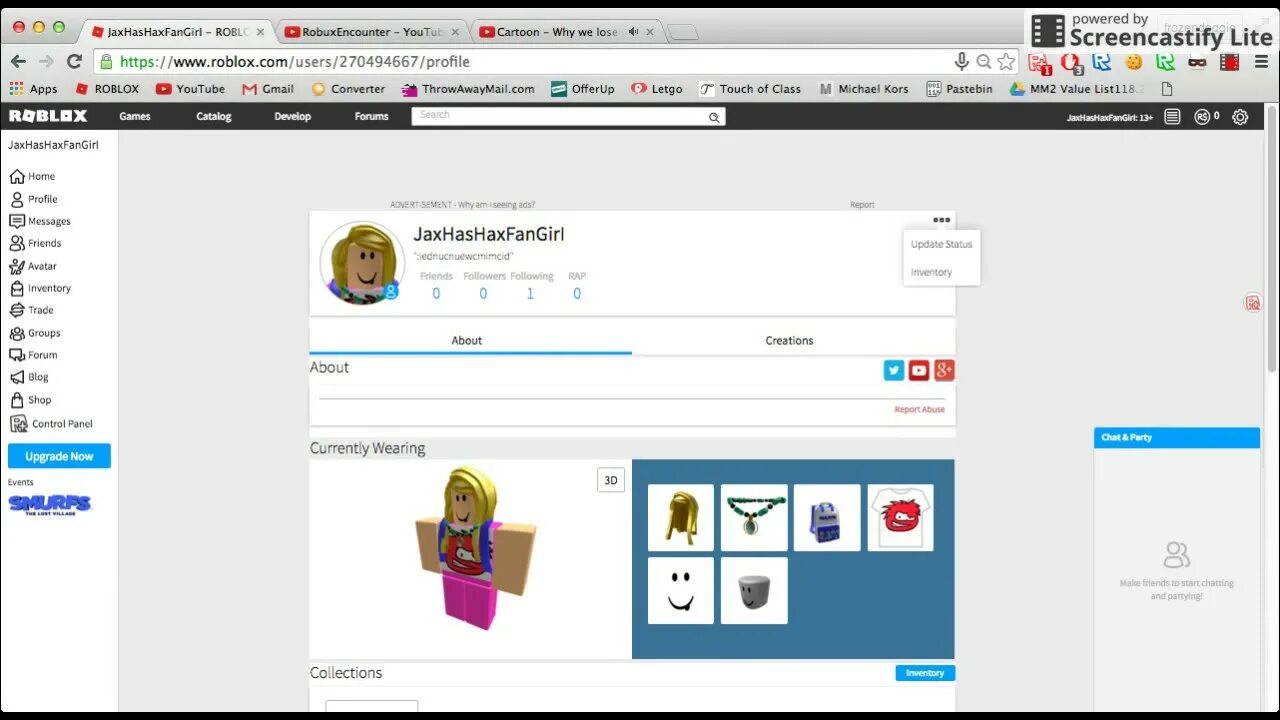
Task: Click the Following count number
Action: point(530,293)
